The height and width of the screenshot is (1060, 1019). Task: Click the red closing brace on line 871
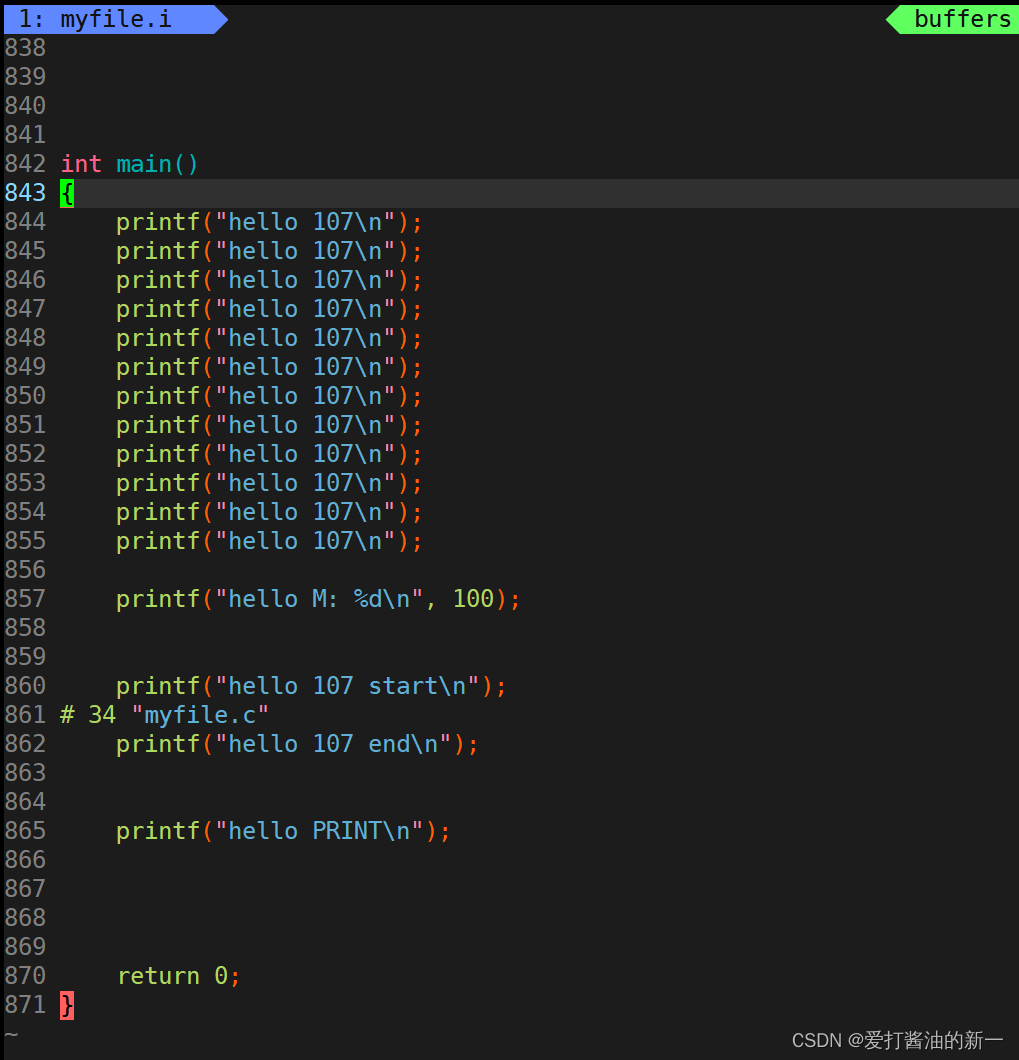[x=67, y=1005]
